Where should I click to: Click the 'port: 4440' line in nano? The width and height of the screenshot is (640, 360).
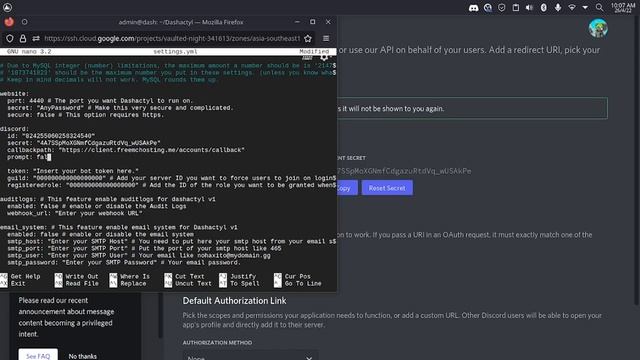[100, 101]
